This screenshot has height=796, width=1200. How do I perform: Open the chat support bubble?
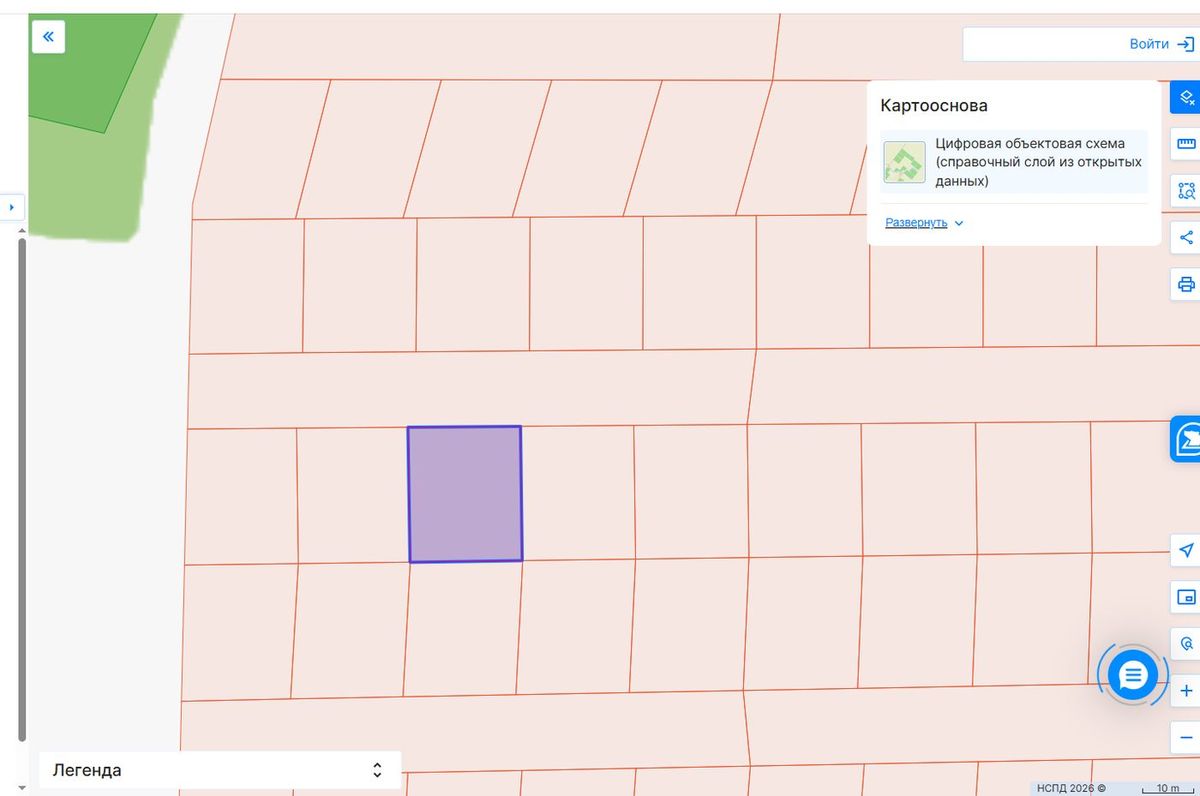(1132, 677)
